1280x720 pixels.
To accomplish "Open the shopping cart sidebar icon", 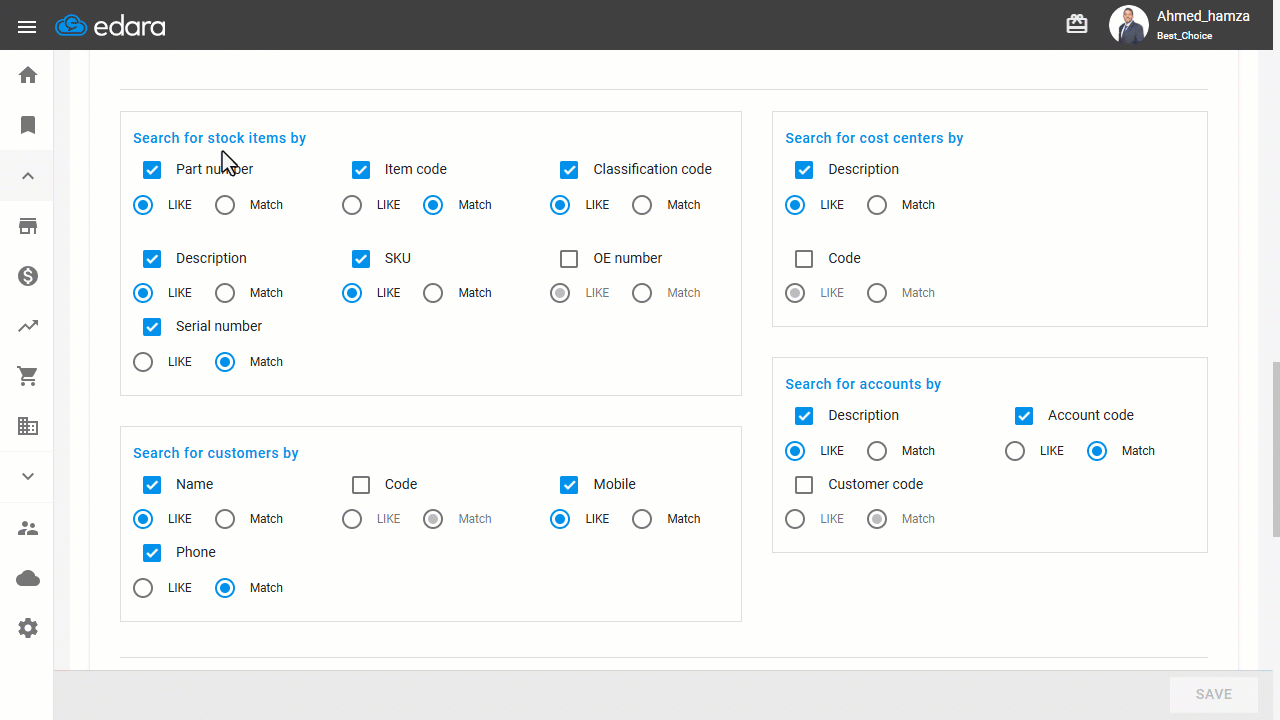I will click(x=28, y=376).
